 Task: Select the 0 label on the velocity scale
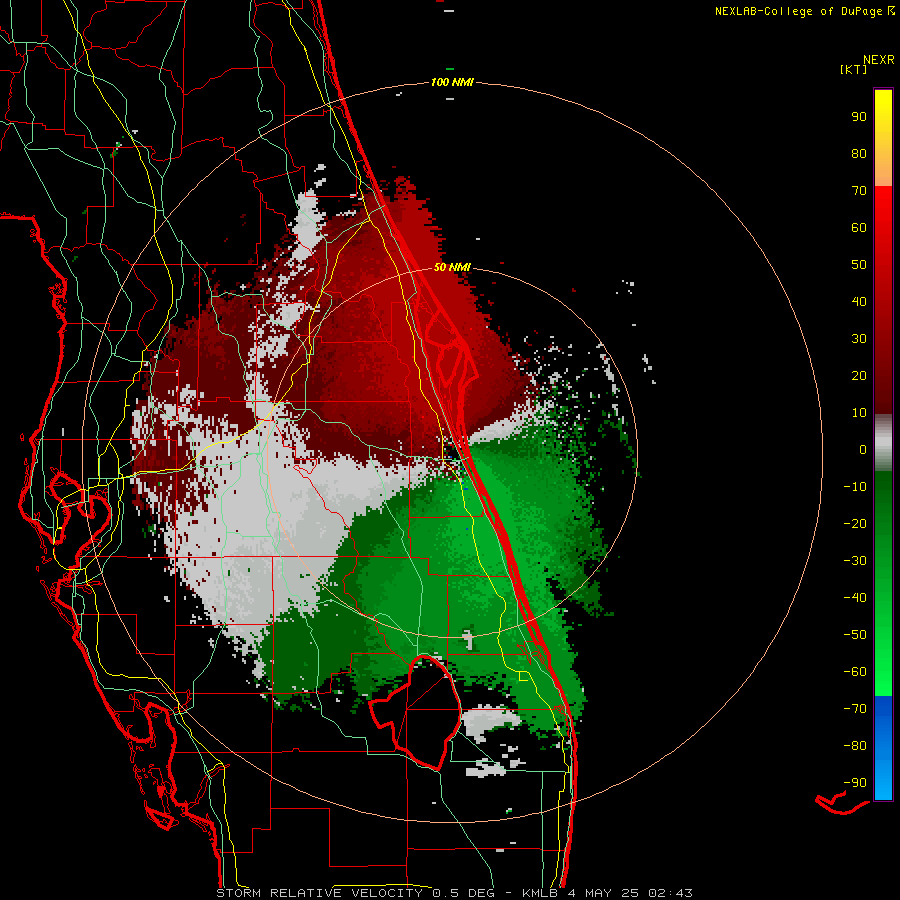click(x=863, y=449)
